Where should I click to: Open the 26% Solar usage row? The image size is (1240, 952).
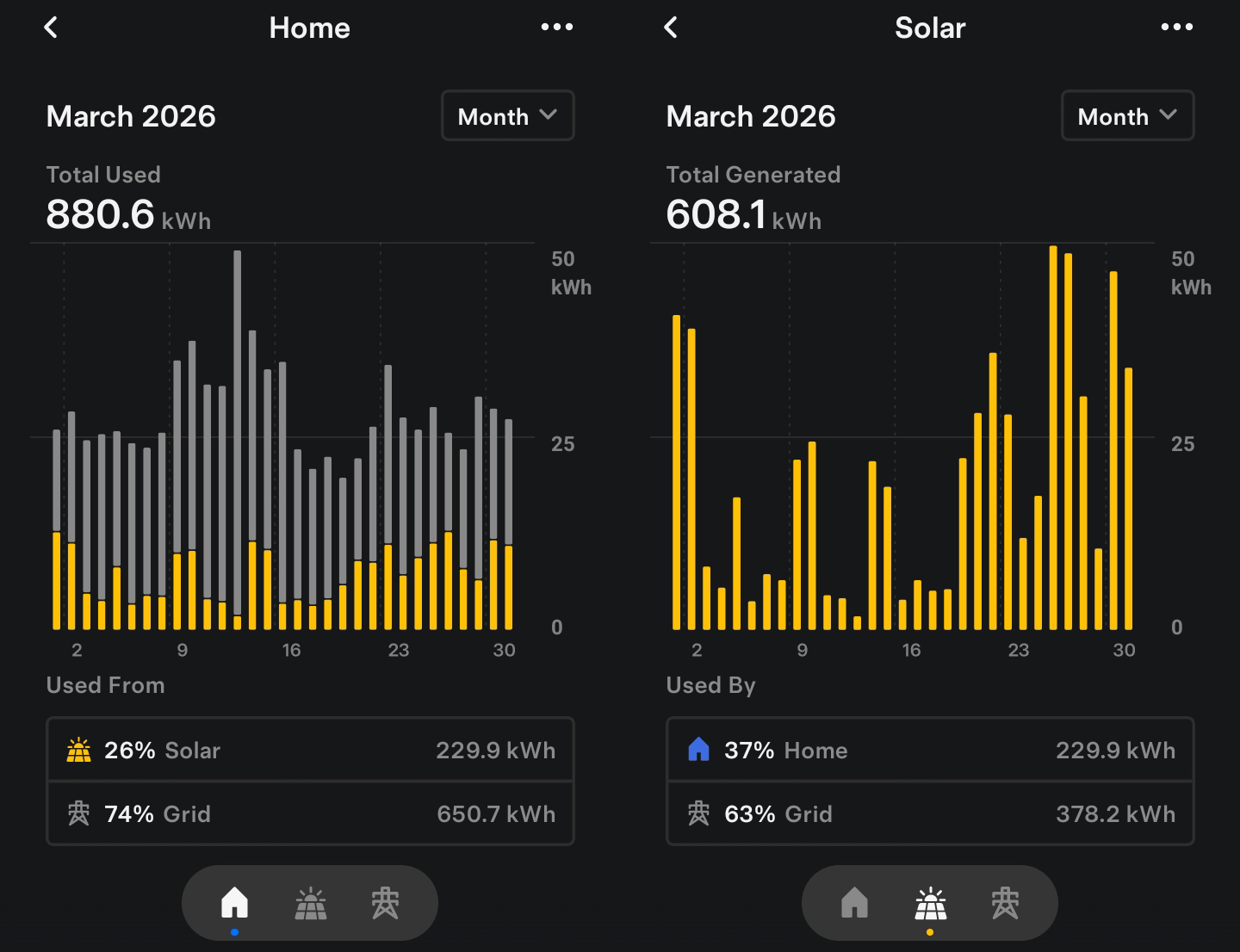pos(310,750)
